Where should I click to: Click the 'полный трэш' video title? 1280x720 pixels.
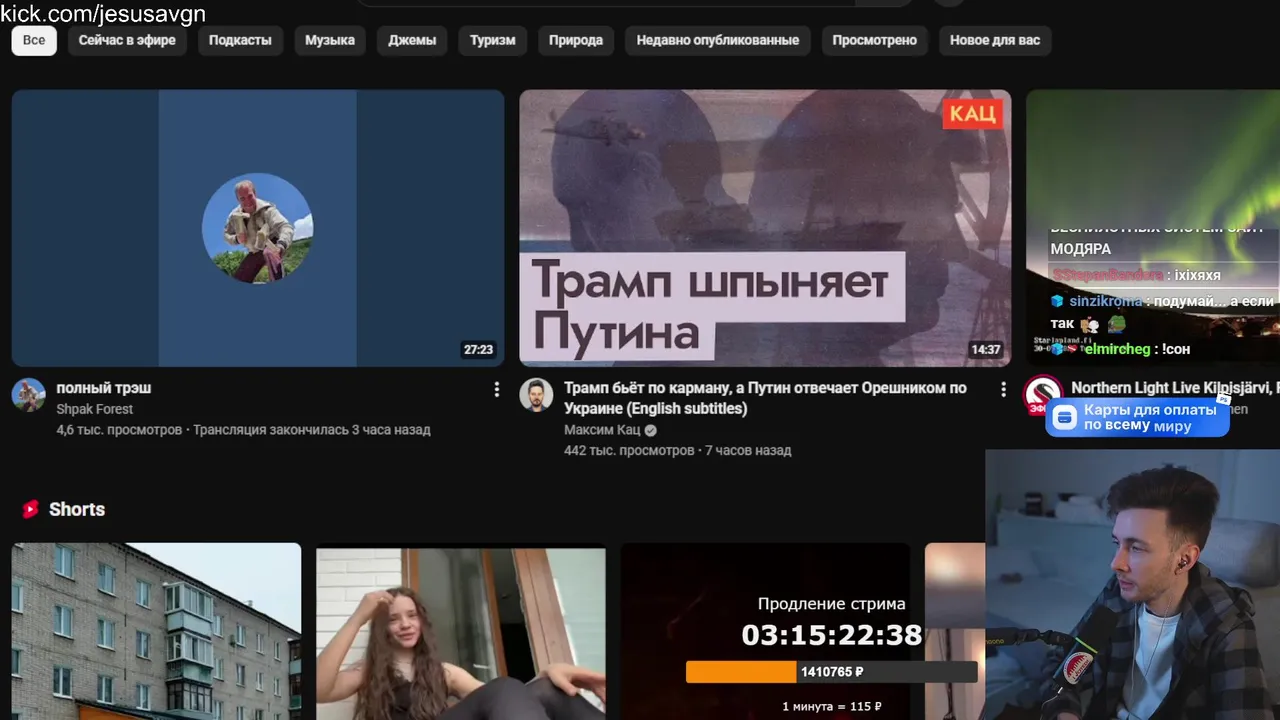point(104,388)
